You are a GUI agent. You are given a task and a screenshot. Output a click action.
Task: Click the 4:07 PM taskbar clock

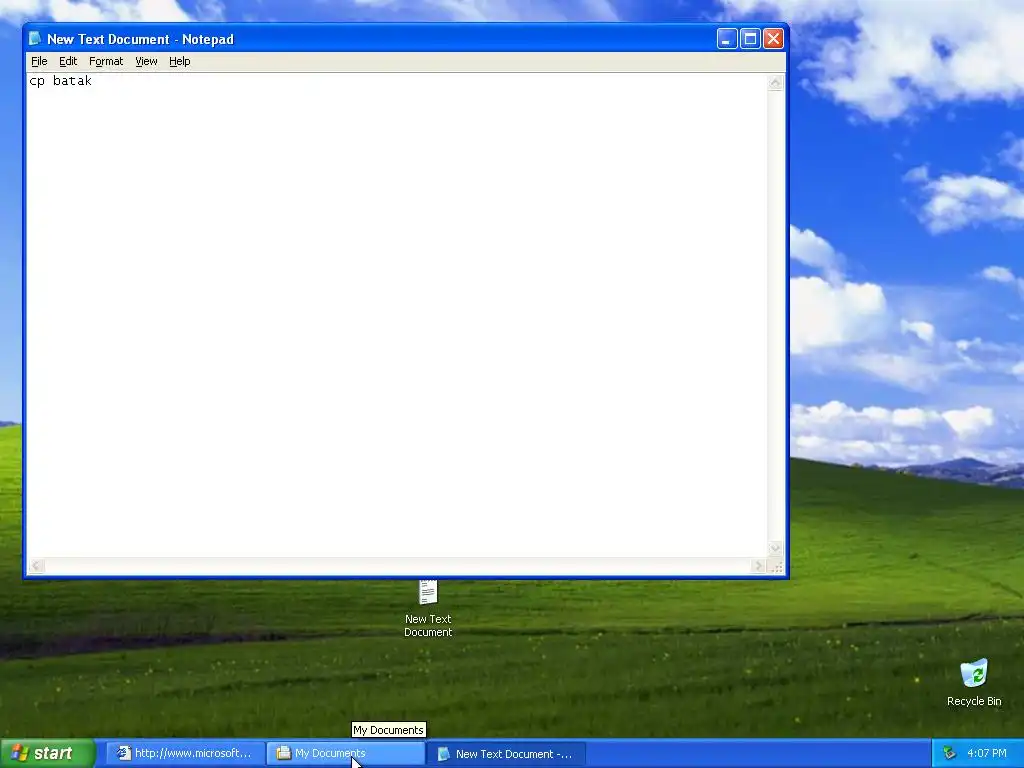click(987, 754)
